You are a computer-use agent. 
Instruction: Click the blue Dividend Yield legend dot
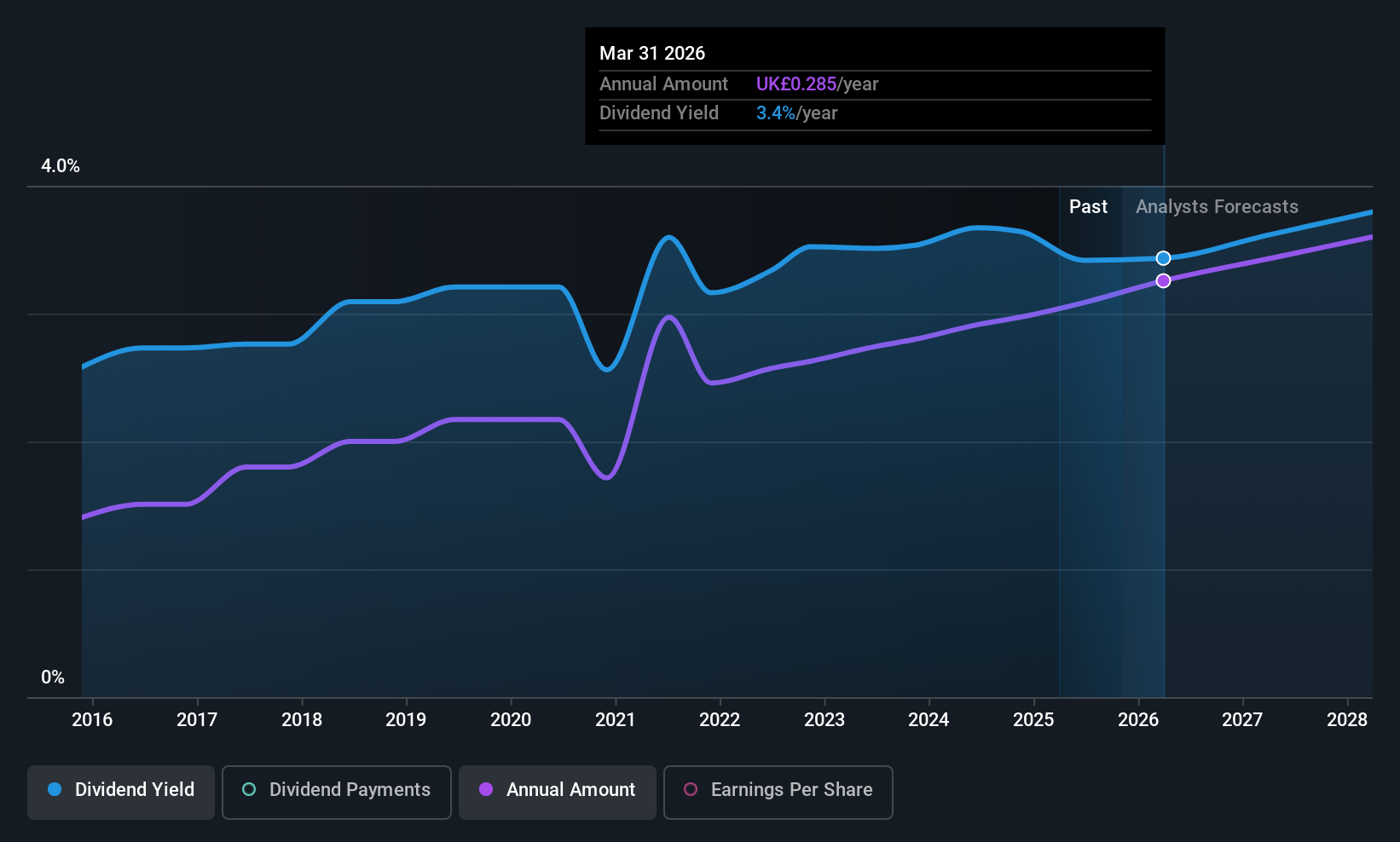pyautogui.click(x=55, y=790)
